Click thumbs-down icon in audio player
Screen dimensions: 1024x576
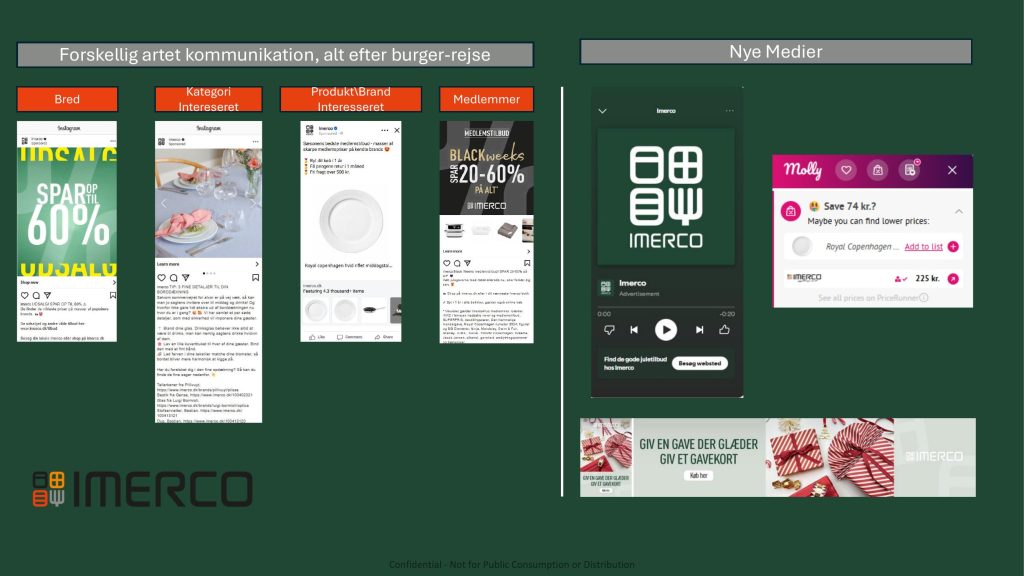(609, 330)
